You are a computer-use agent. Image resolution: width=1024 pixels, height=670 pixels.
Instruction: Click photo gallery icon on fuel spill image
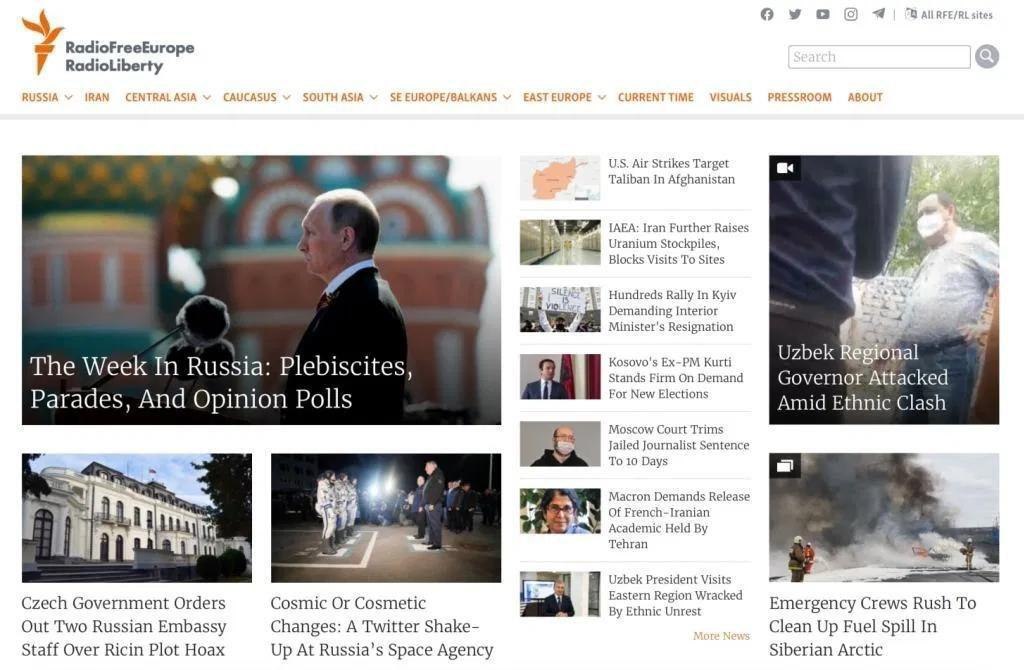(785, 466)
